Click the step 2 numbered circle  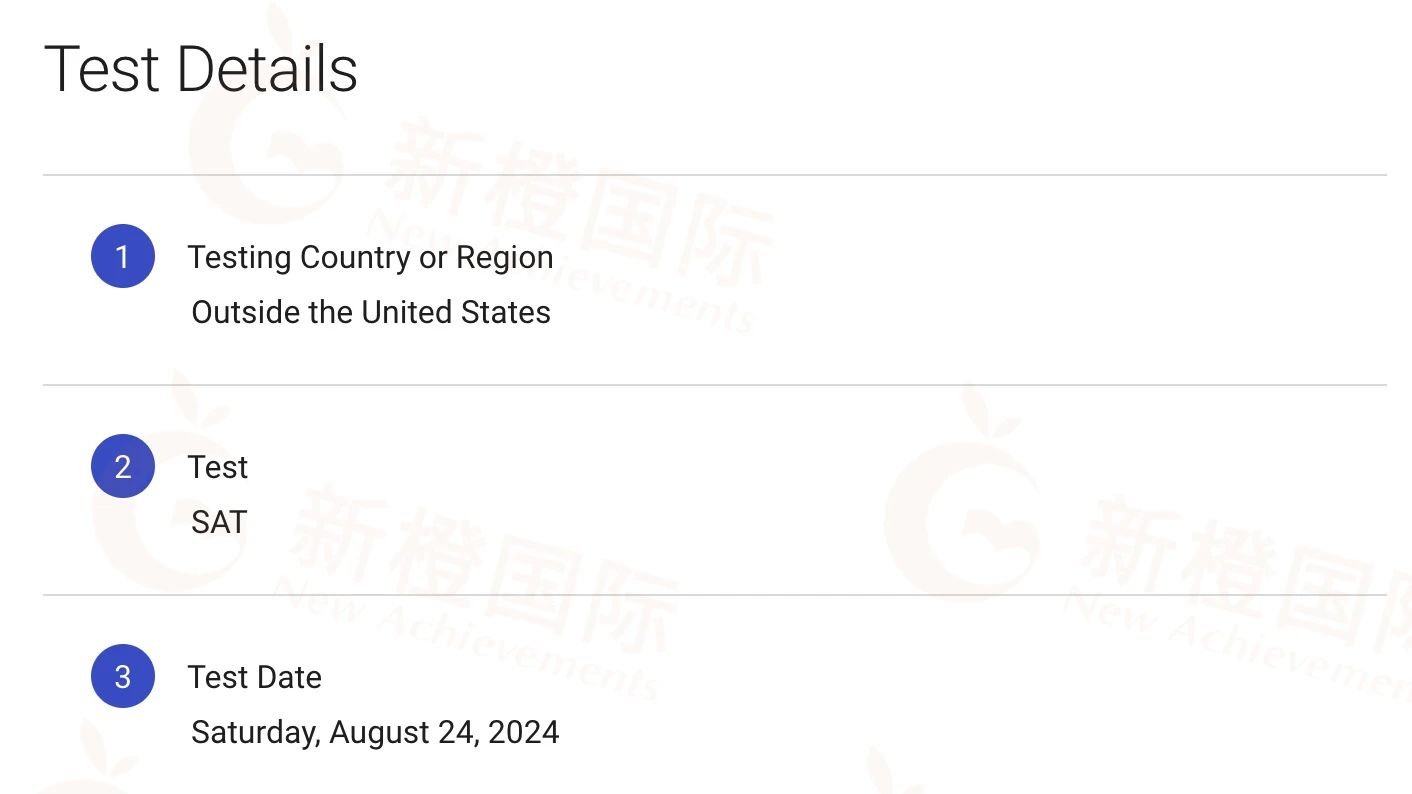pyautogui.click(x=123, y=466)
